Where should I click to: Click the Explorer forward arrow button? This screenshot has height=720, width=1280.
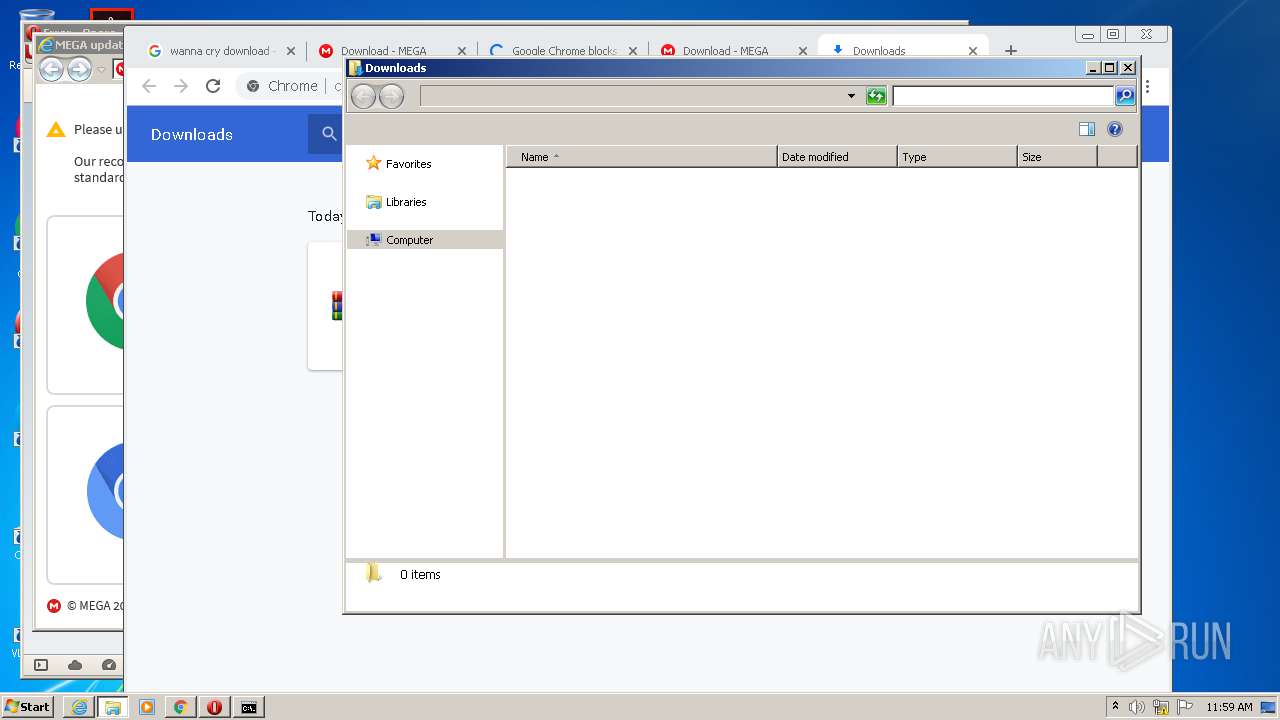[391, 96]
